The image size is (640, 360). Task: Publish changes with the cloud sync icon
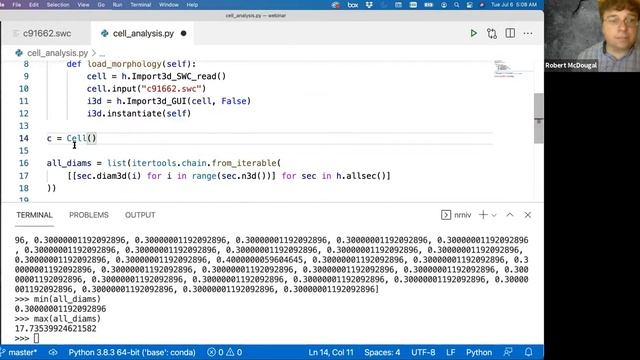tap(53, 352)
